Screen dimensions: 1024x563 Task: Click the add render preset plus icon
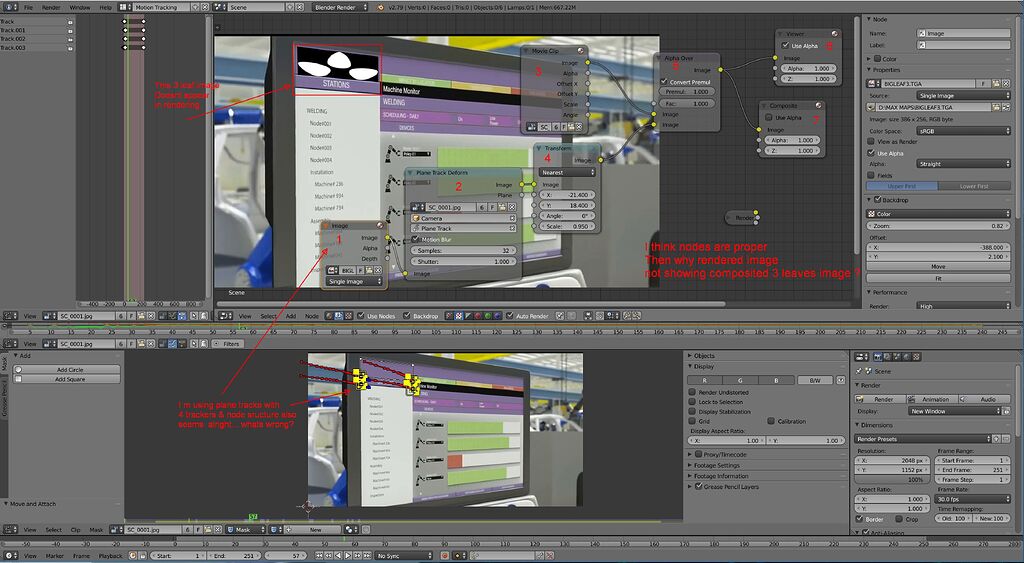[997, 439]
